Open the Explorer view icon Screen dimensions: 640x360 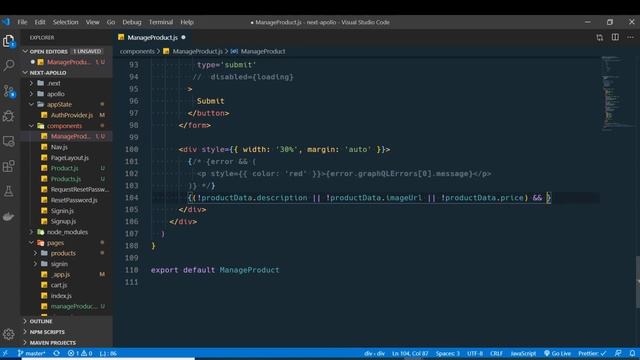coord(9,41)
